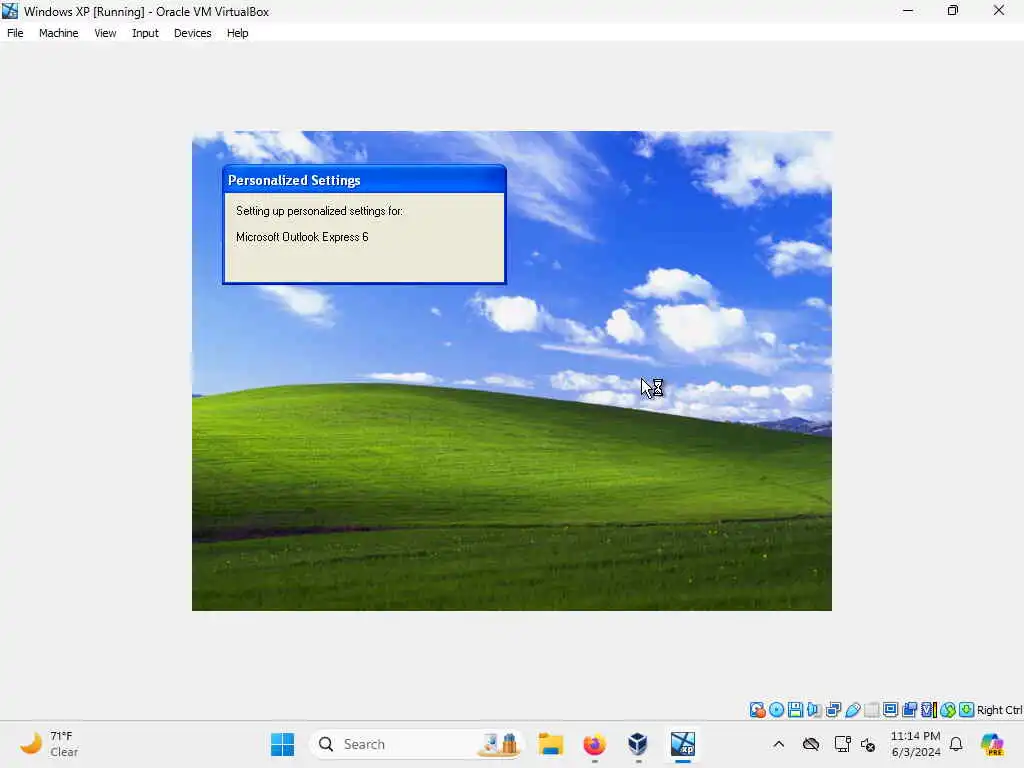Click the cloud sync tray icon
Image resolution: width=1024 pixels, height=768 pixels.
tap(810, 744)
